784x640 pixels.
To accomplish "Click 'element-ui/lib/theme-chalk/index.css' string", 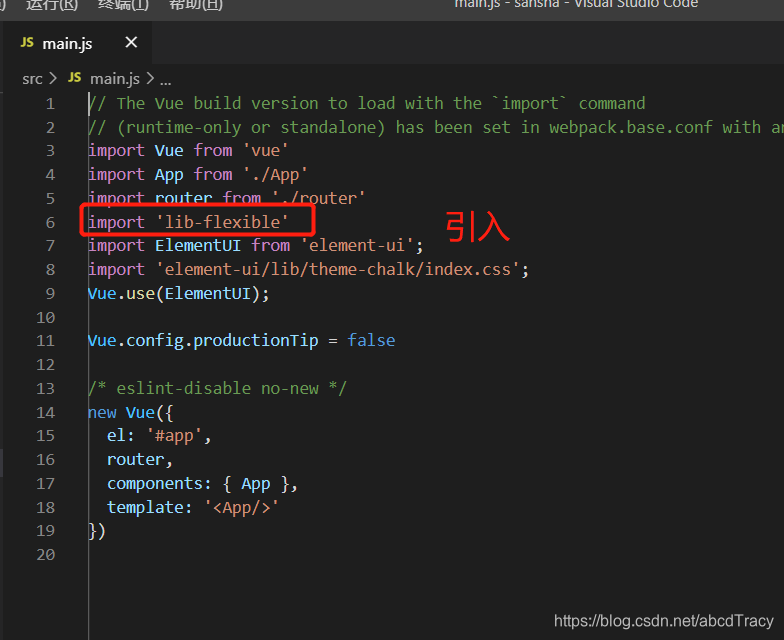I will tap(338, 270).
